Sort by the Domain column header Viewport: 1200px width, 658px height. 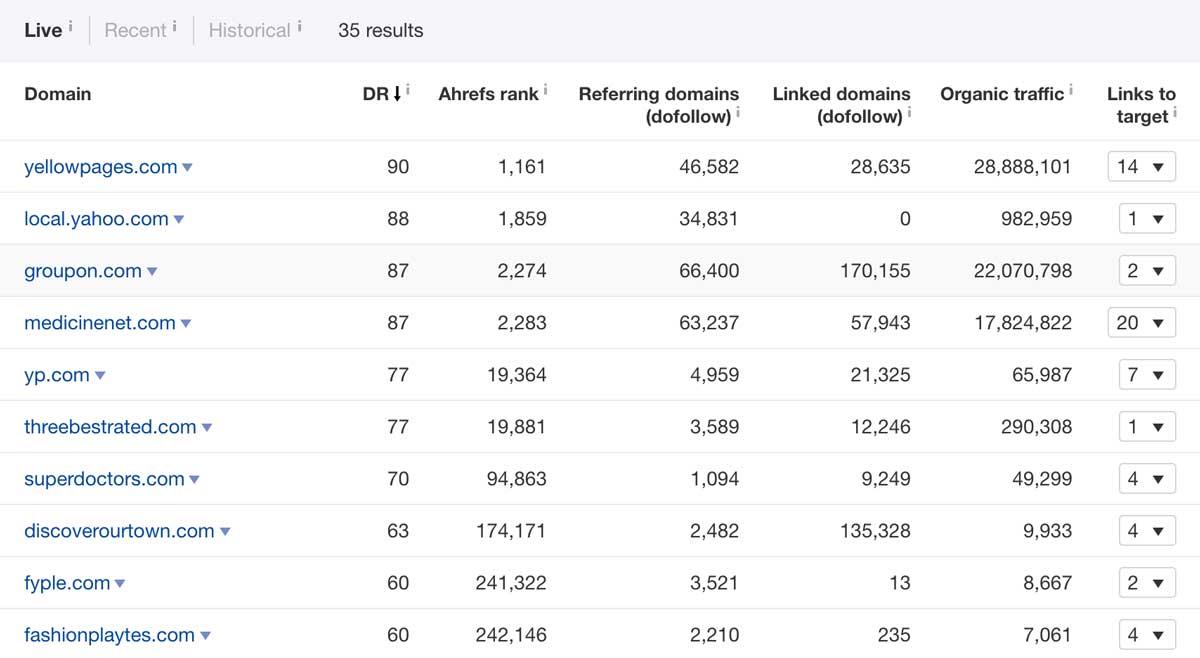pyautogui.click(x=57, y=94)
